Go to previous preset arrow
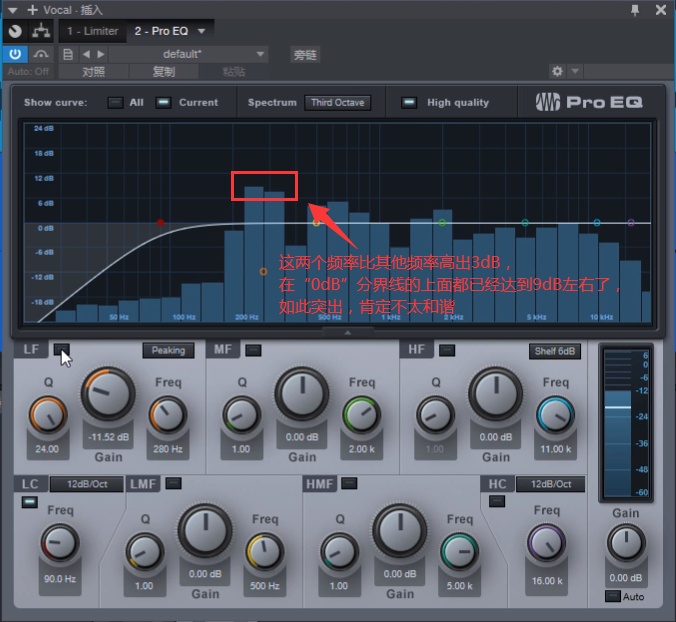The height and width of the screenshot is (622, 676). coord(86,54)
